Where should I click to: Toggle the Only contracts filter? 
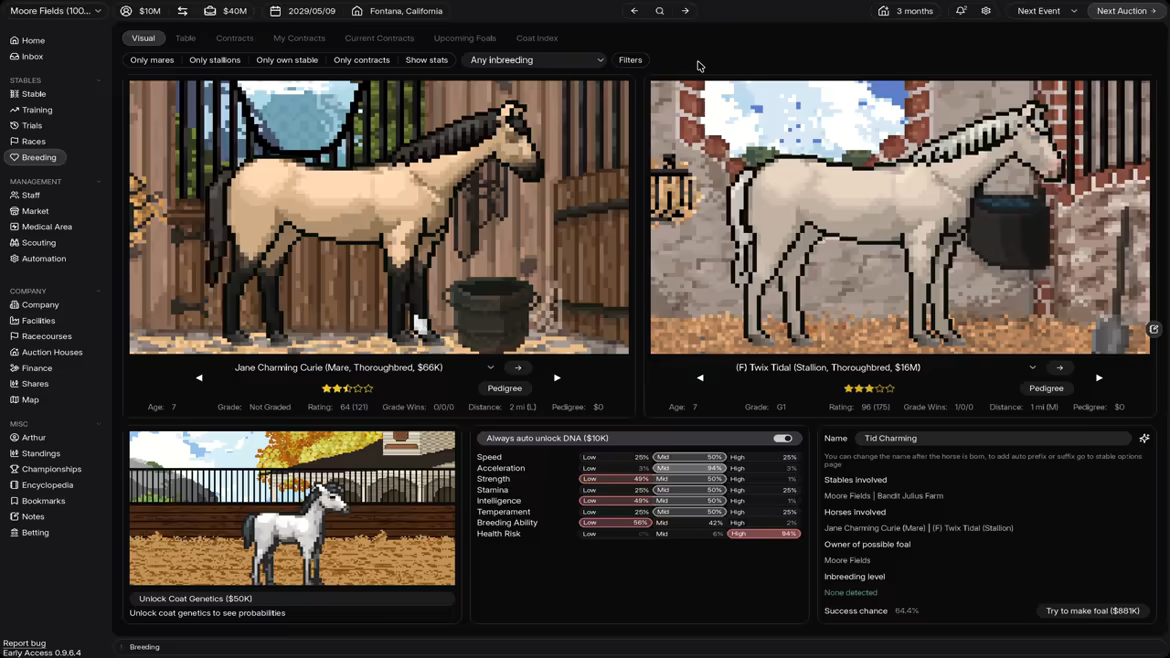coord(362,60)
